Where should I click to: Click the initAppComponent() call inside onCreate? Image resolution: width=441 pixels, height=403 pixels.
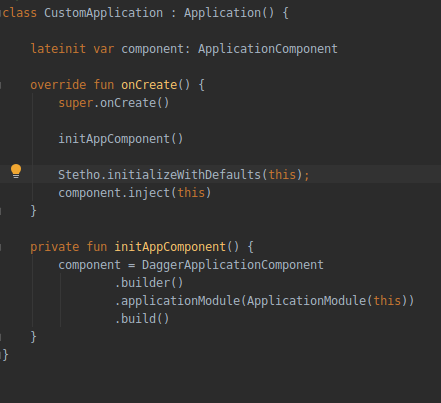coord(121,139)
